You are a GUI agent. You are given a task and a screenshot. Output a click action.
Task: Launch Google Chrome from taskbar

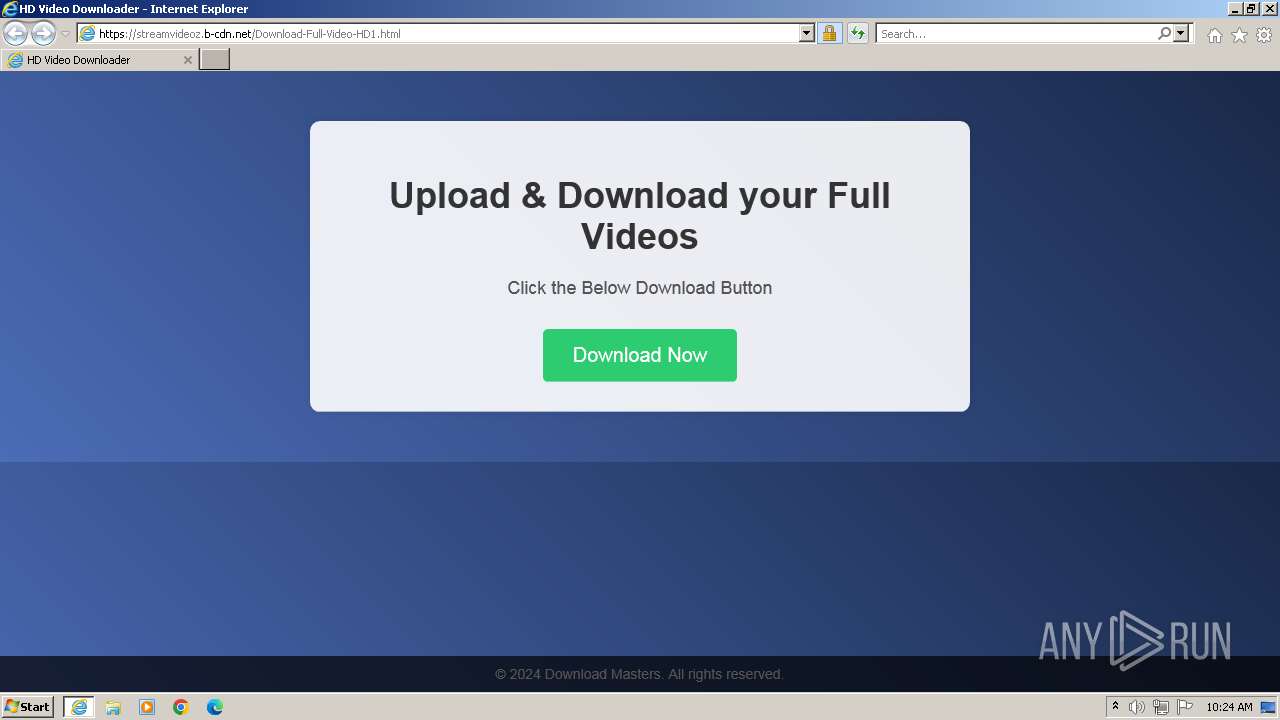tap(181, 707)
